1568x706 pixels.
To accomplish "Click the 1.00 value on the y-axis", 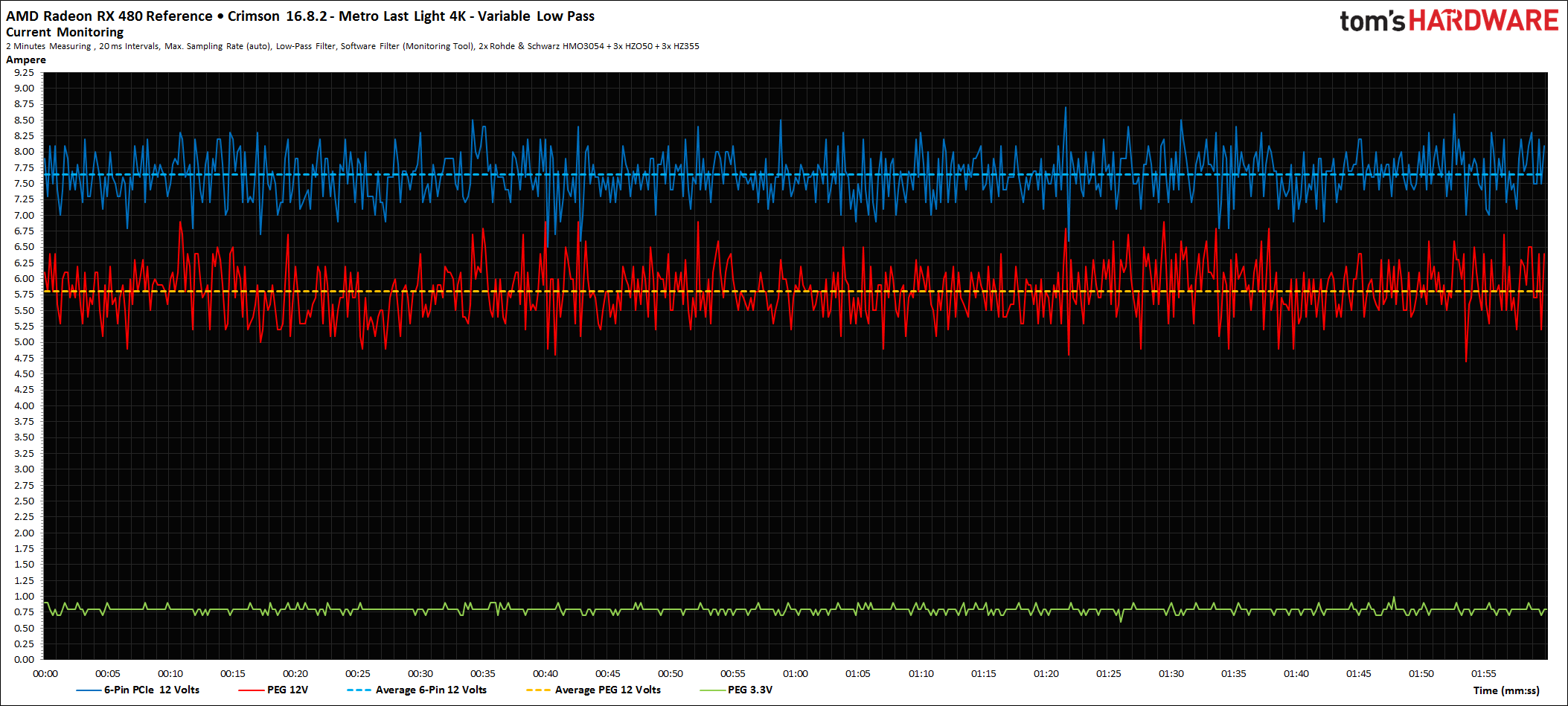I will coord(24,596).
